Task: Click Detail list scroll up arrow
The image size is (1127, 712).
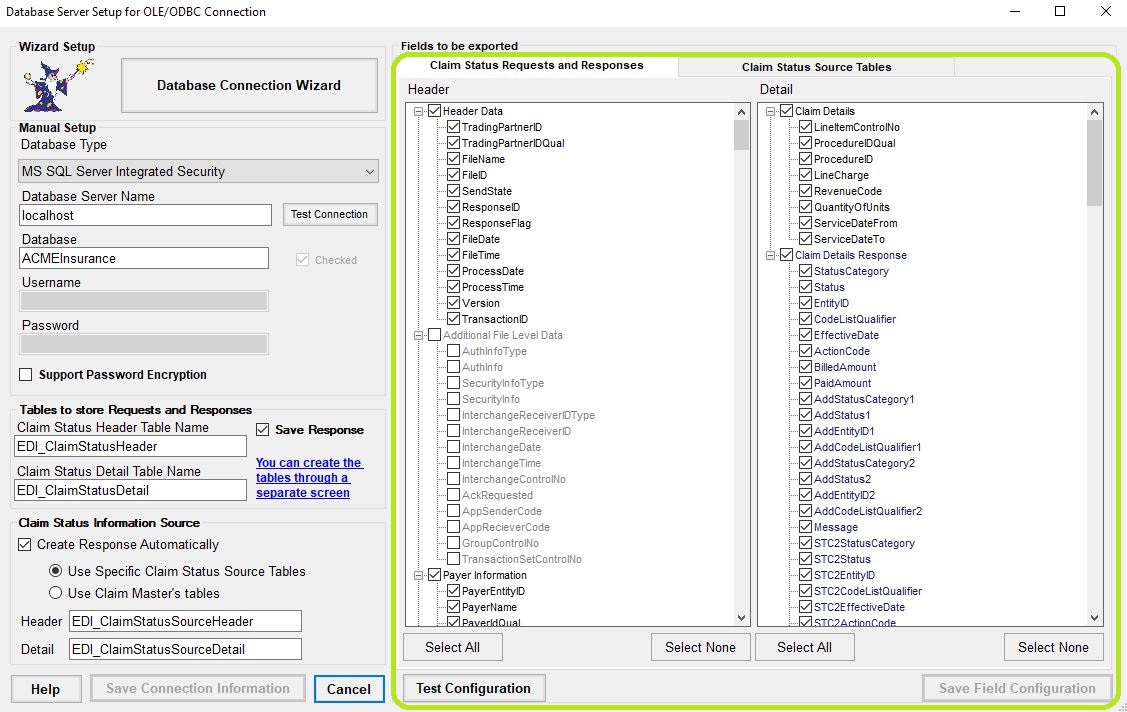Action: click(1094, 112)
